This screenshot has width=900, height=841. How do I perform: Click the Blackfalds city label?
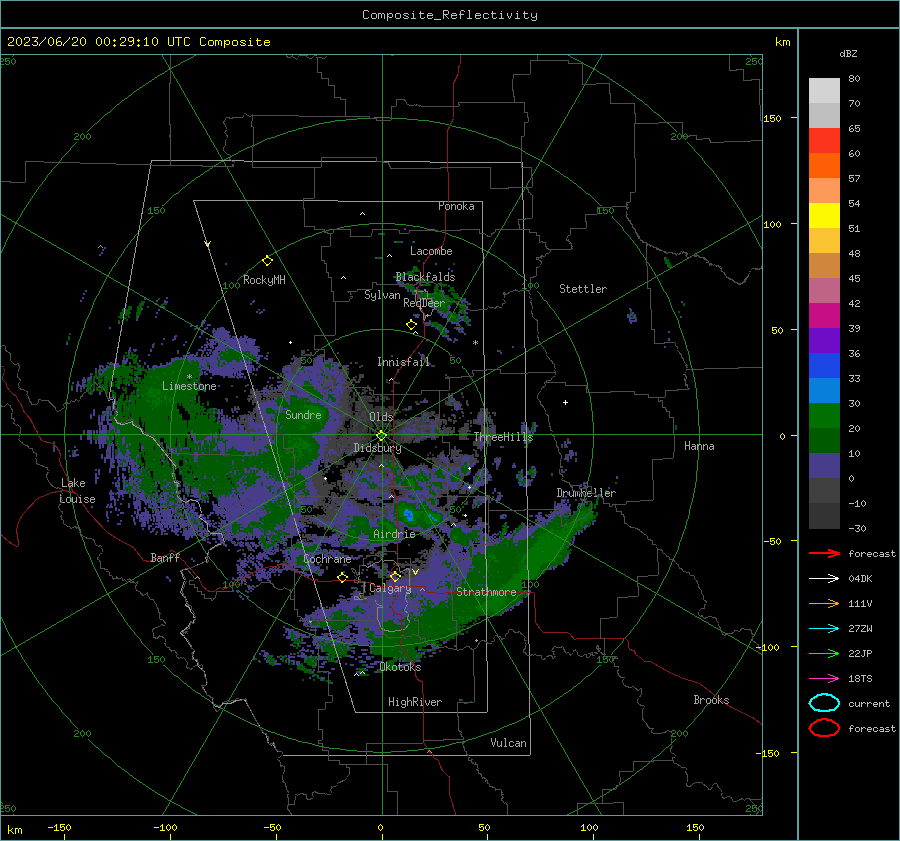click(425, 277)
